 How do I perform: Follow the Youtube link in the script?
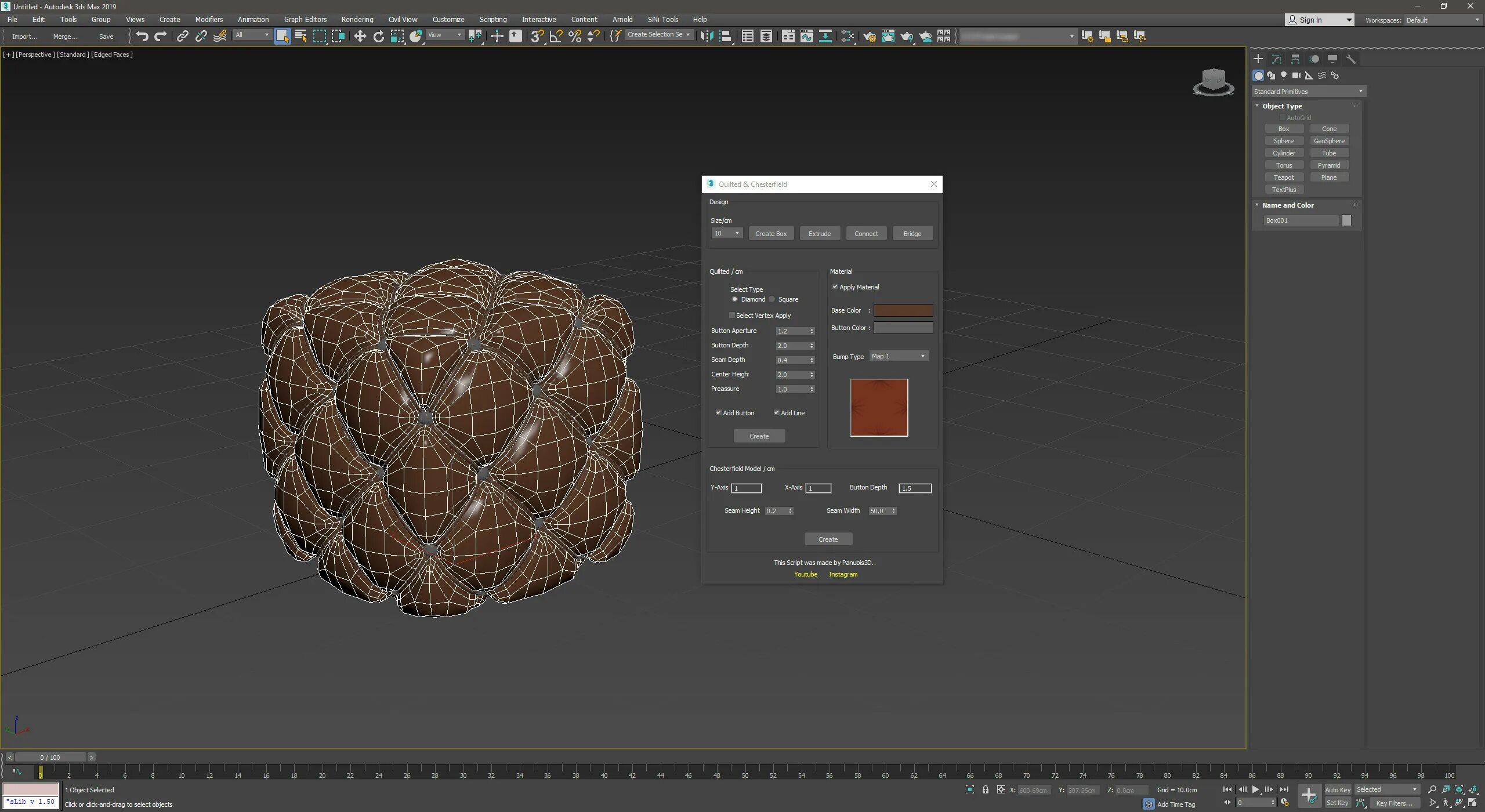805,574
